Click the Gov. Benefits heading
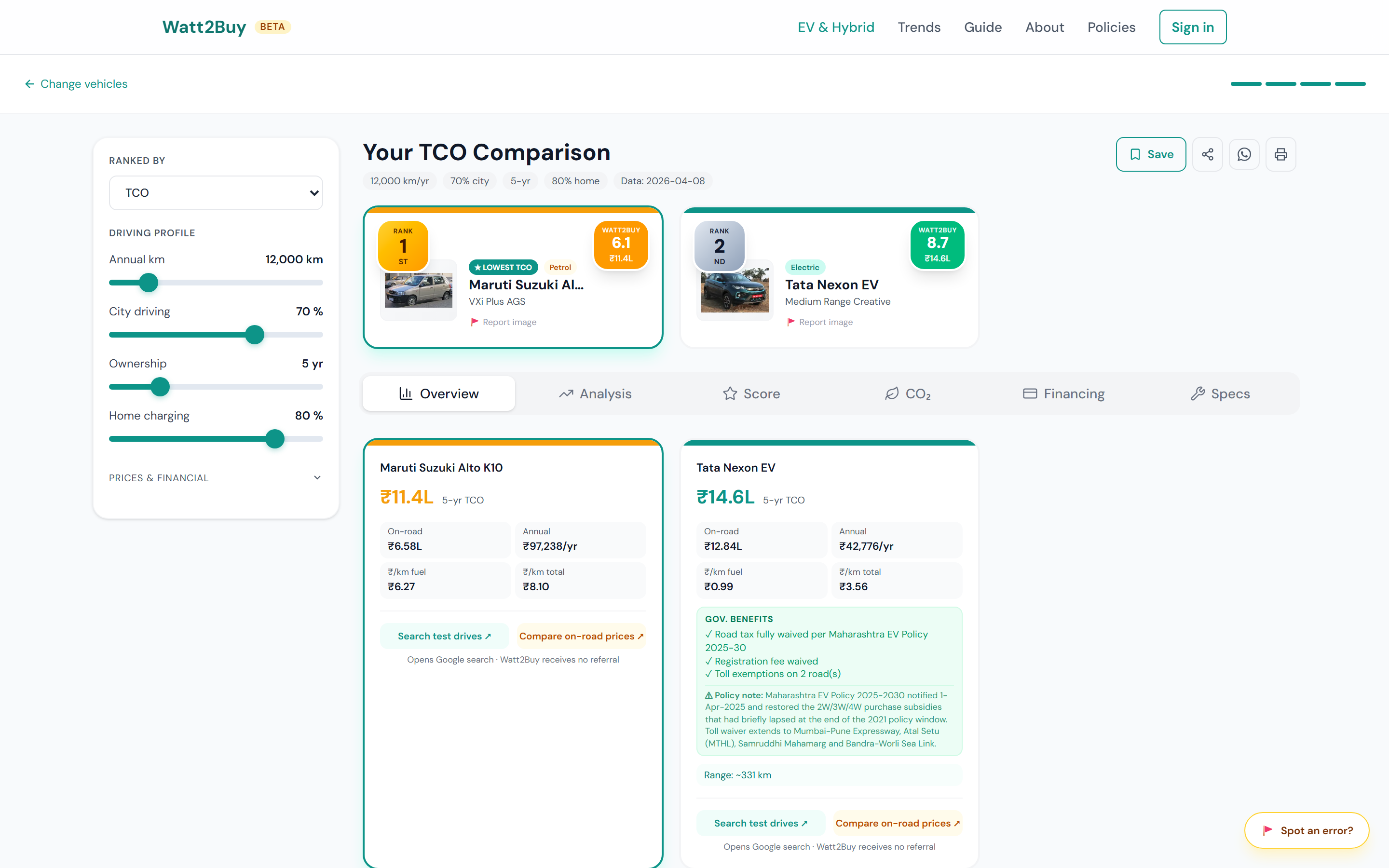Viewport: 1389px width, 868px height. (739, 619)
